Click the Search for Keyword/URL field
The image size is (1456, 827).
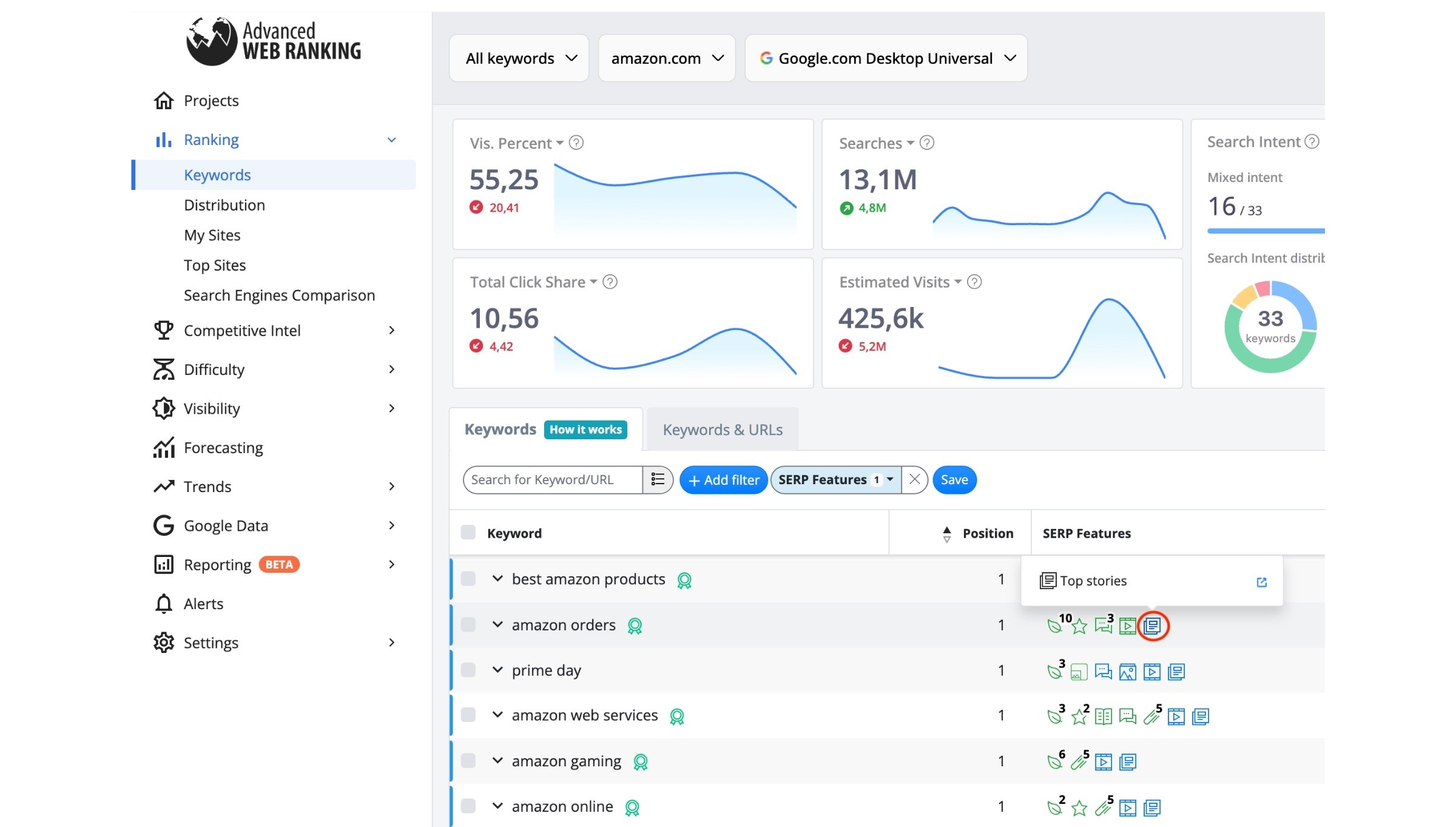click(552, 480)
